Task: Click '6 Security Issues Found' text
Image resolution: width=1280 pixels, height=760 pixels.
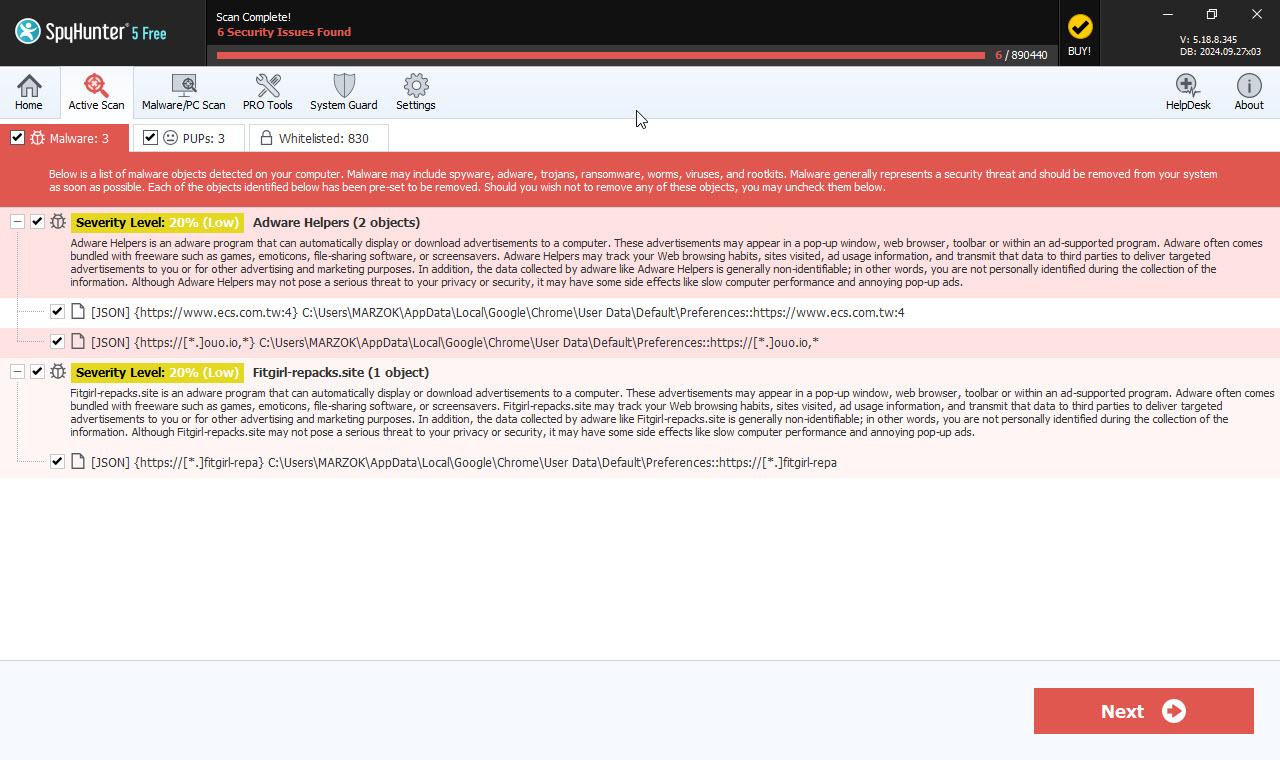Action: tap(284, 32)
